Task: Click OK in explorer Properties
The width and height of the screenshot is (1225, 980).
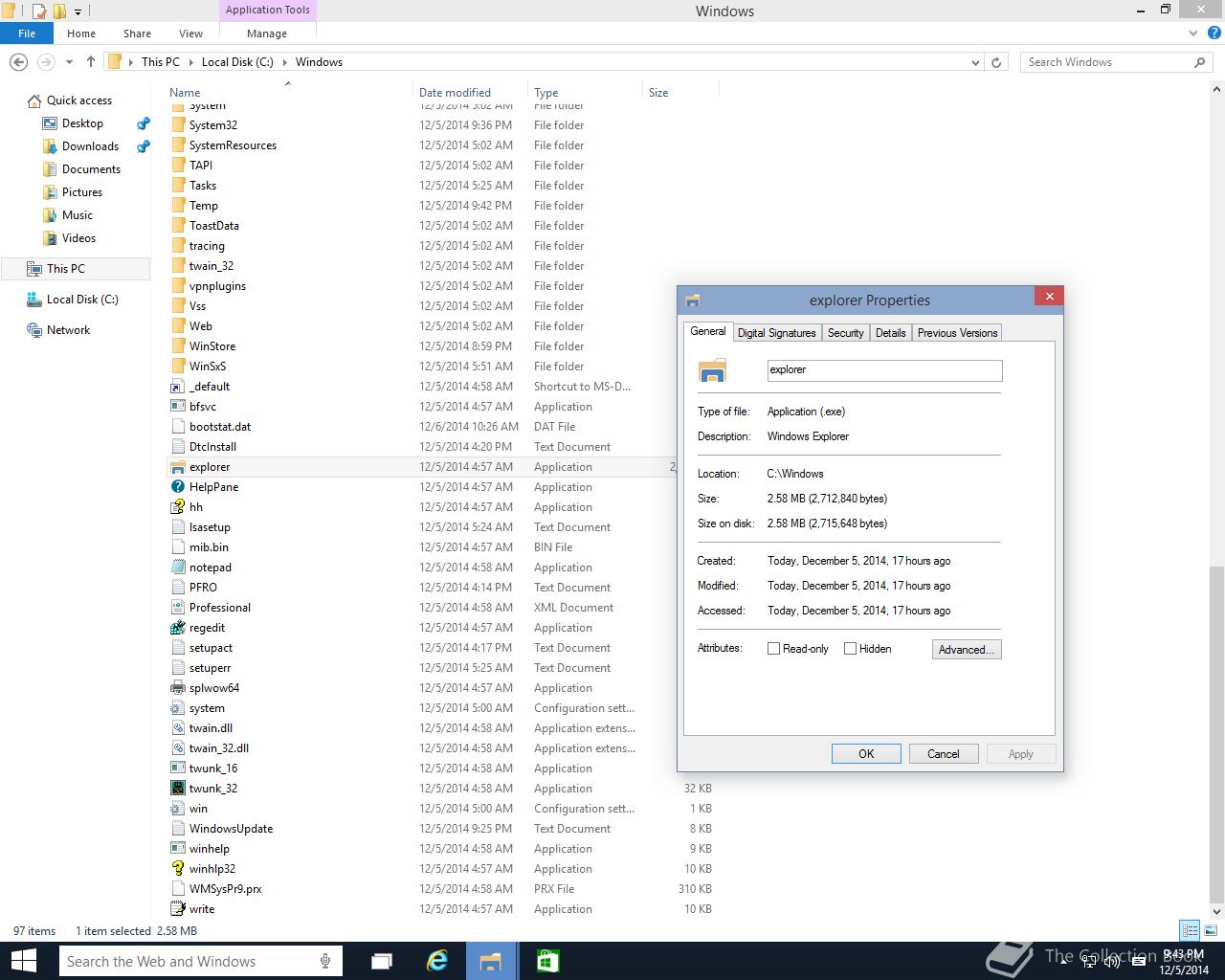Action: 866,754
